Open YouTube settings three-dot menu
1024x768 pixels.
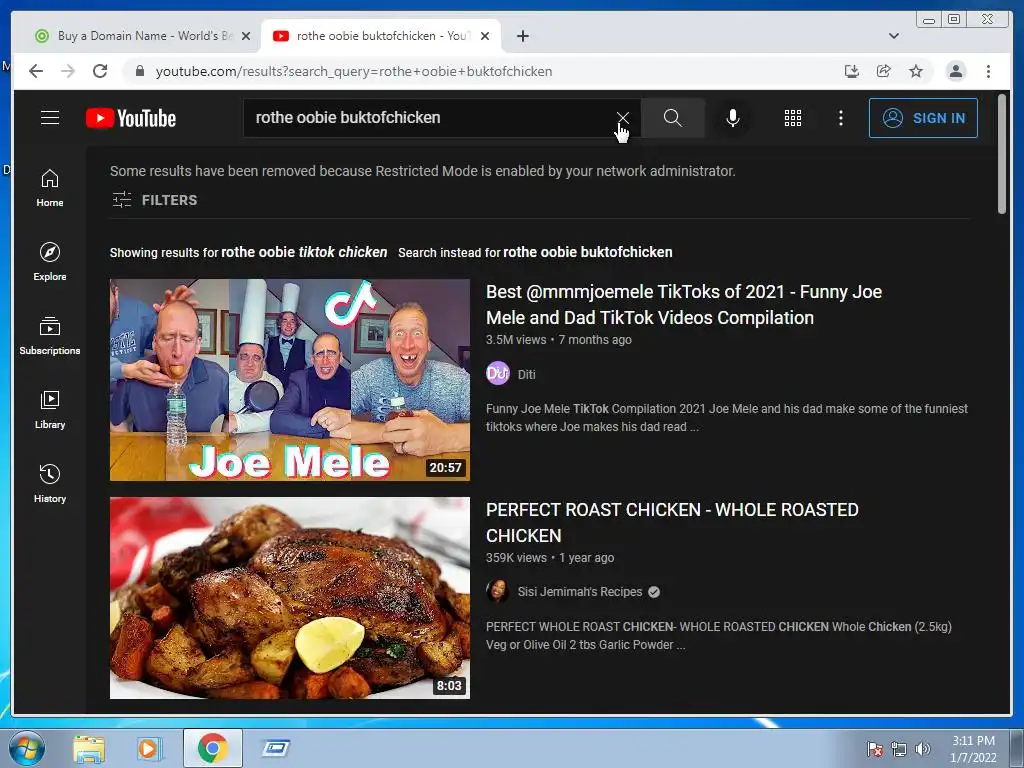click(x=840, y=118)
